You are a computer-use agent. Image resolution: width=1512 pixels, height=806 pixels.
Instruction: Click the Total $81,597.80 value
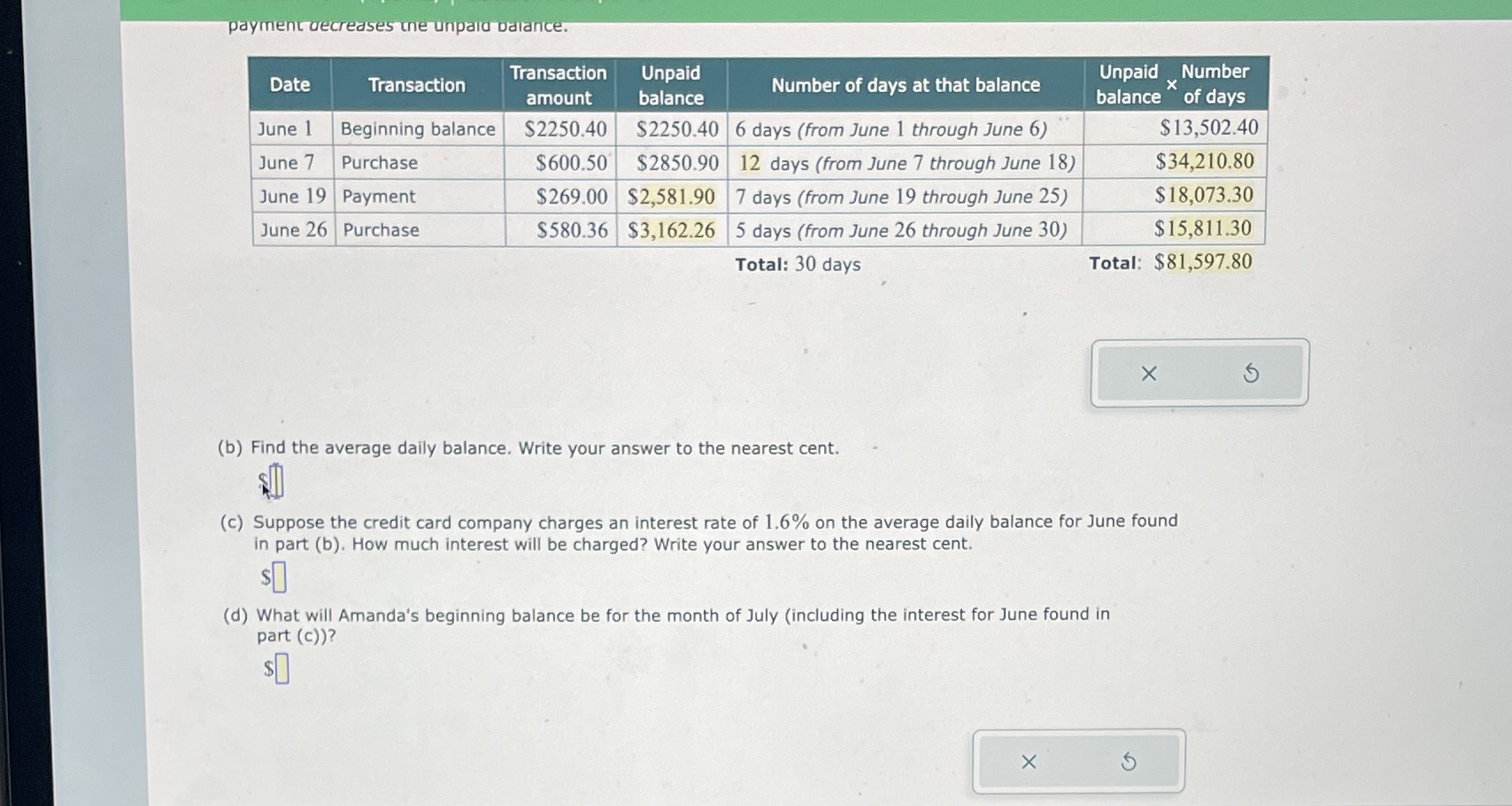[x=1203, y=261]
